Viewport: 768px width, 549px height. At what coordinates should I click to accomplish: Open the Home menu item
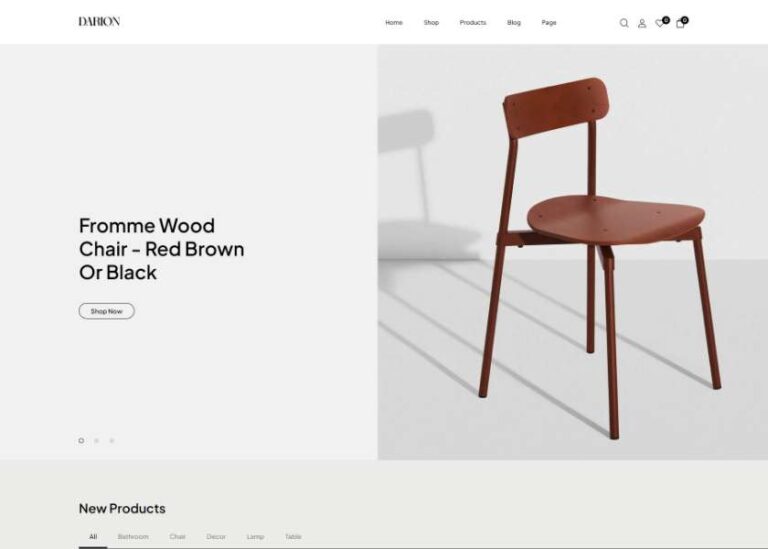[394, 23]
